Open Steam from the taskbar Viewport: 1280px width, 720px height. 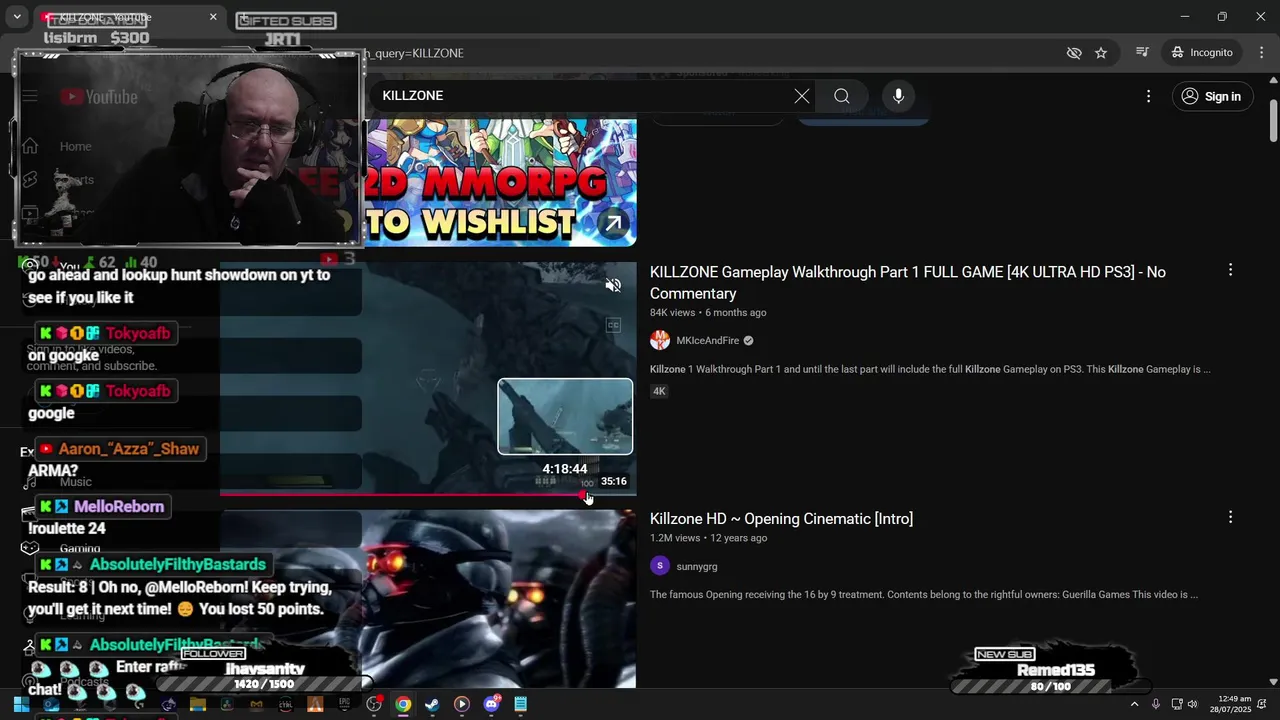pyautogui.click(x=431, y=704)
